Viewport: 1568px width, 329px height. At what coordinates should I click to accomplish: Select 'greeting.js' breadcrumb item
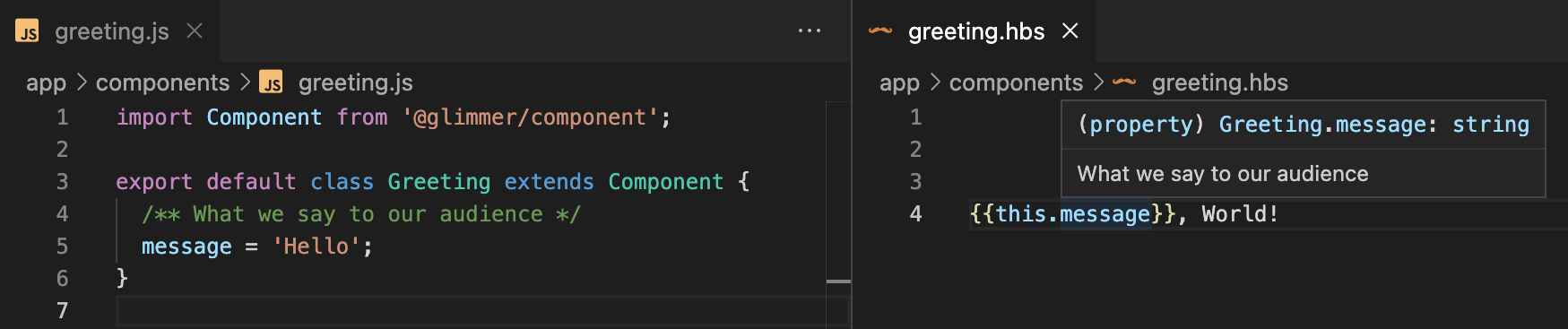pos(356,82)
